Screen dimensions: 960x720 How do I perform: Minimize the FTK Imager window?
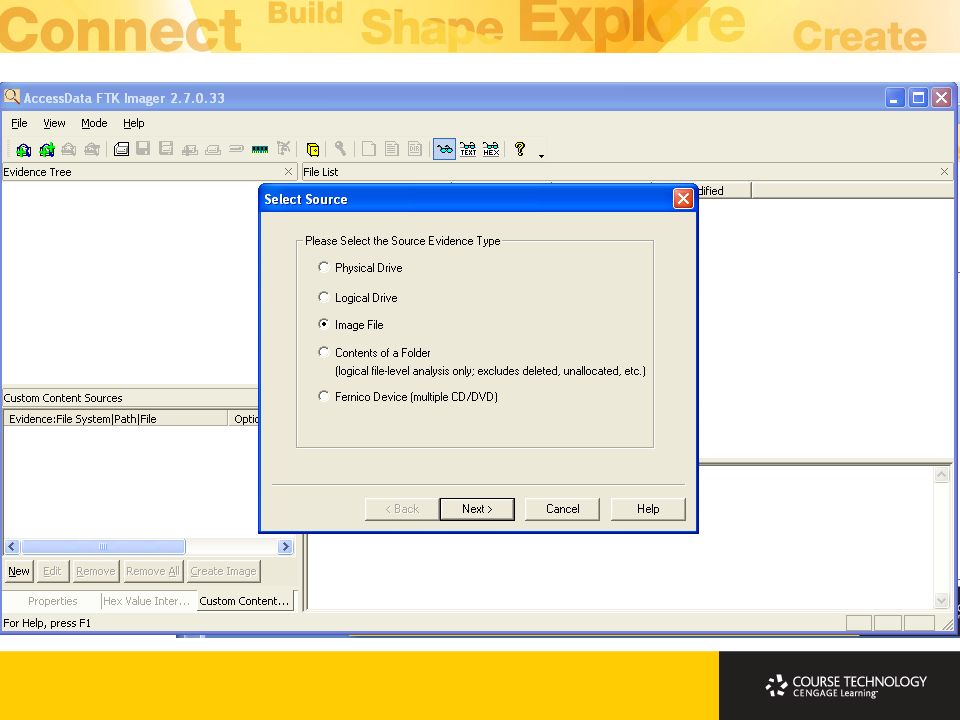[894, 98]
